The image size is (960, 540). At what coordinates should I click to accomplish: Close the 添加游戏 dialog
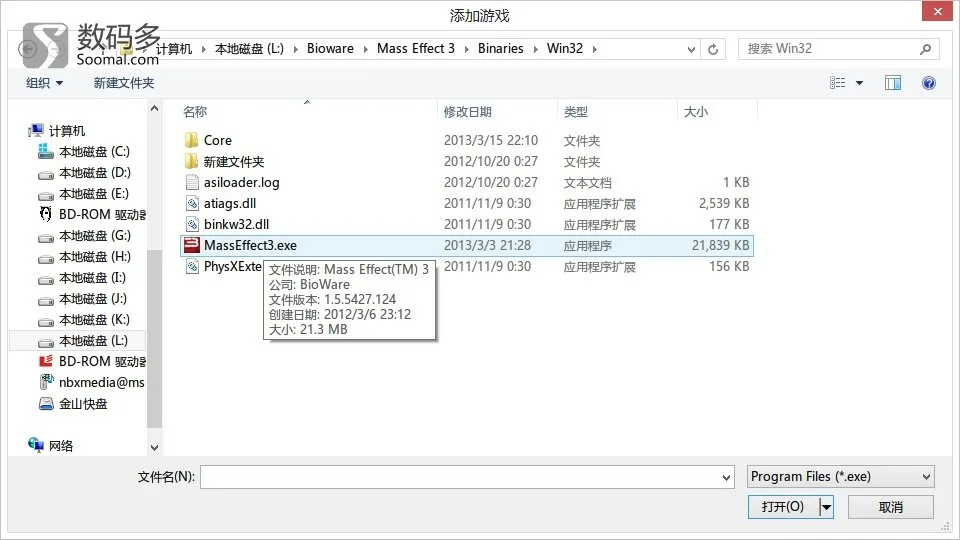point(937,12)
